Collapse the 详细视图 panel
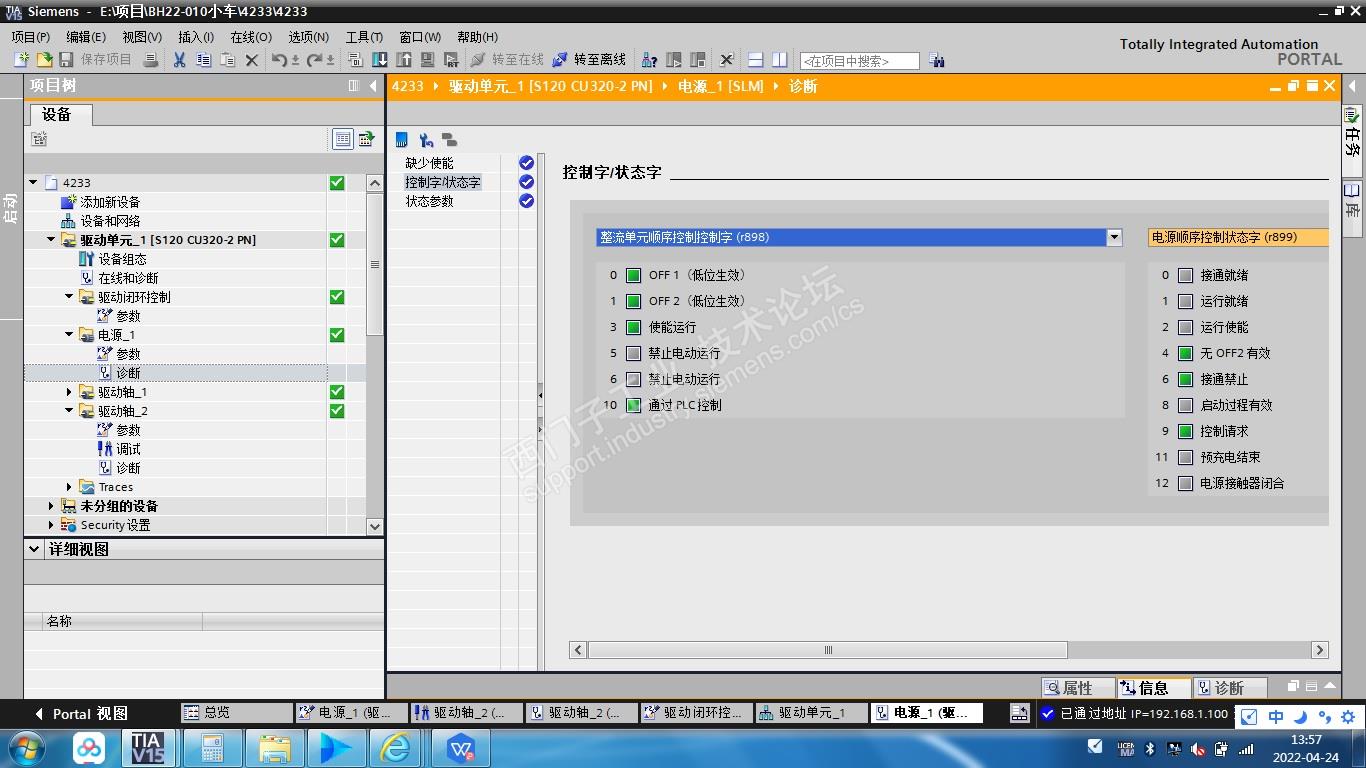 tap(34, 549)
